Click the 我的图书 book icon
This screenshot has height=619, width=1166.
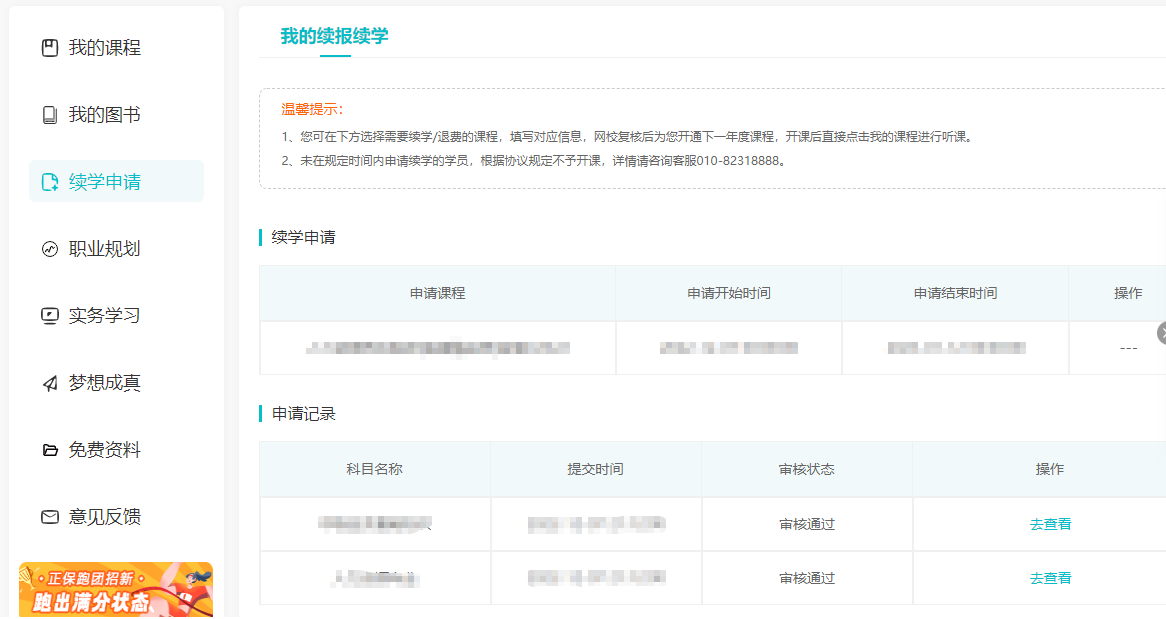click(49, 113)
